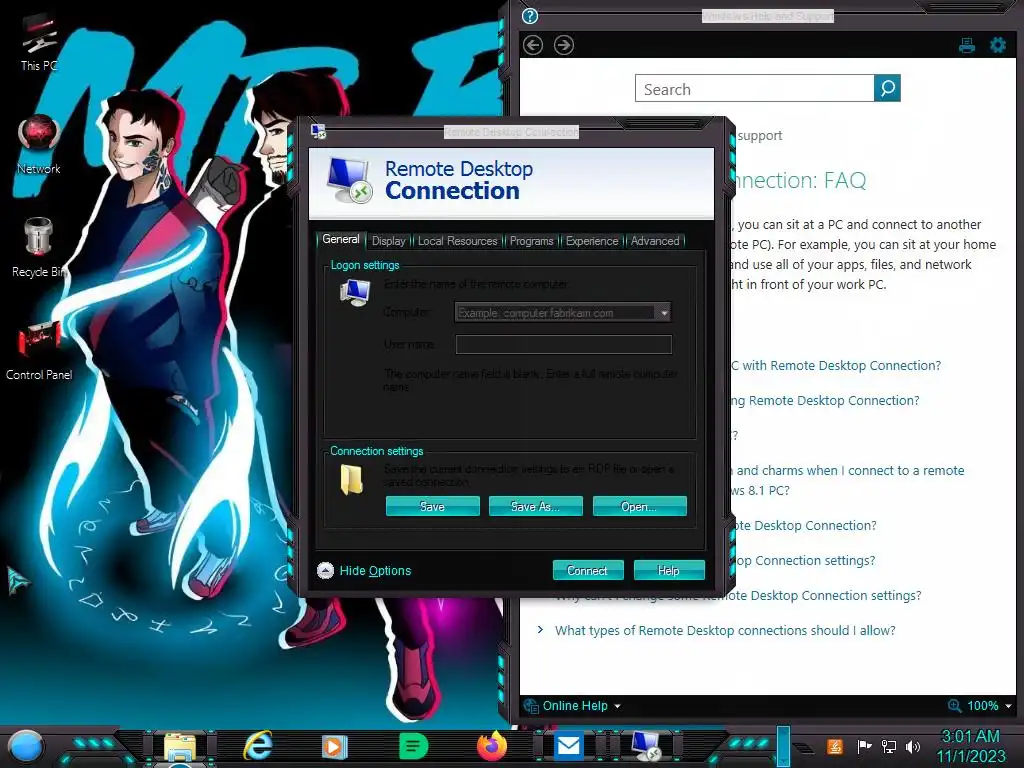The image size is (1024, 768).
Task: Open This PC desktop icon
Action: 39,42
